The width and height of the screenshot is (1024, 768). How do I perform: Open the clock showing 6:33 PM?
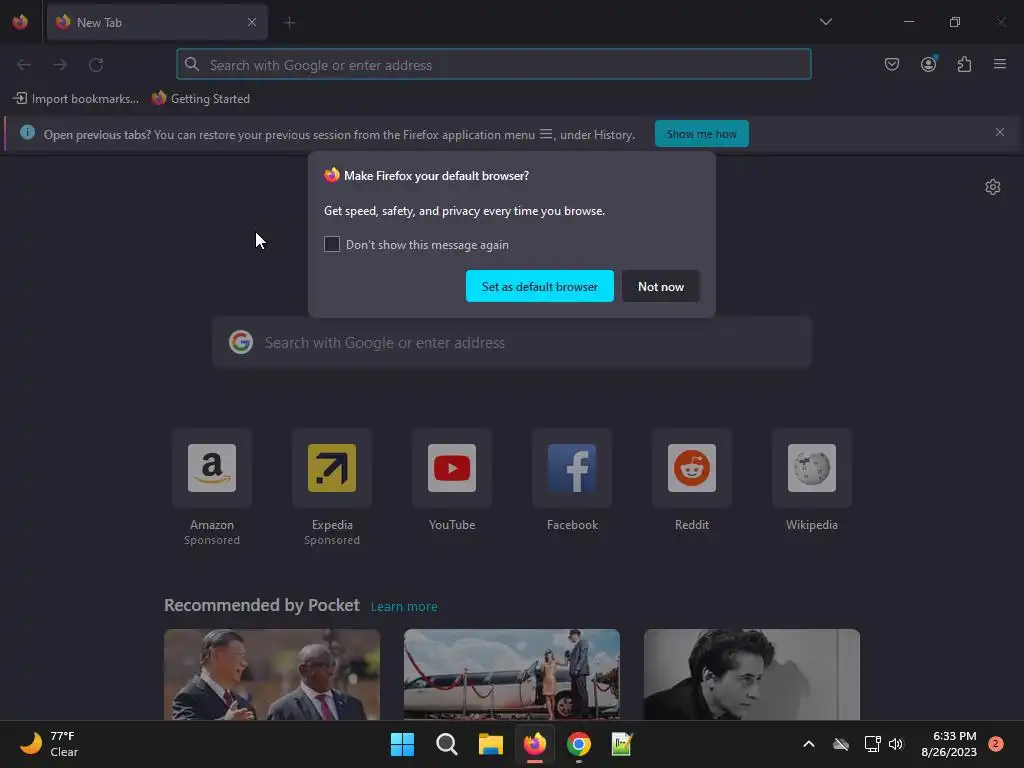tap(949, 744)
